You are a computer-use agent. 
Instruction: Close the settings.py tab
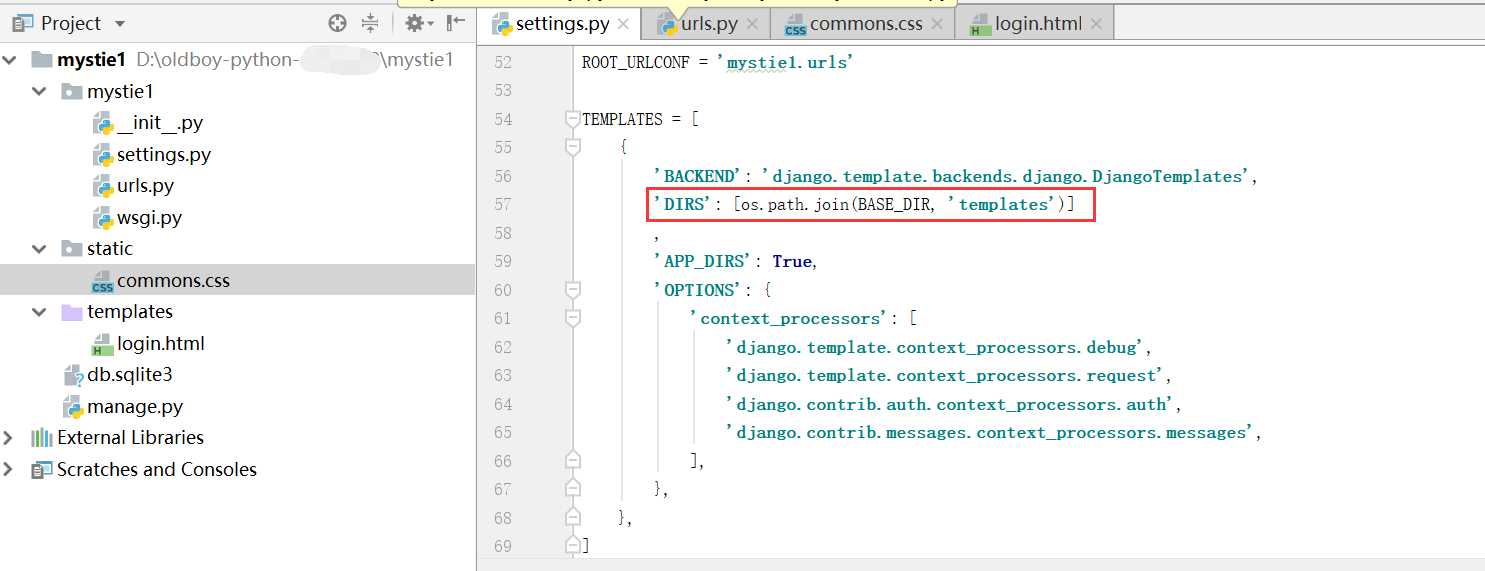tap(624, 24)
